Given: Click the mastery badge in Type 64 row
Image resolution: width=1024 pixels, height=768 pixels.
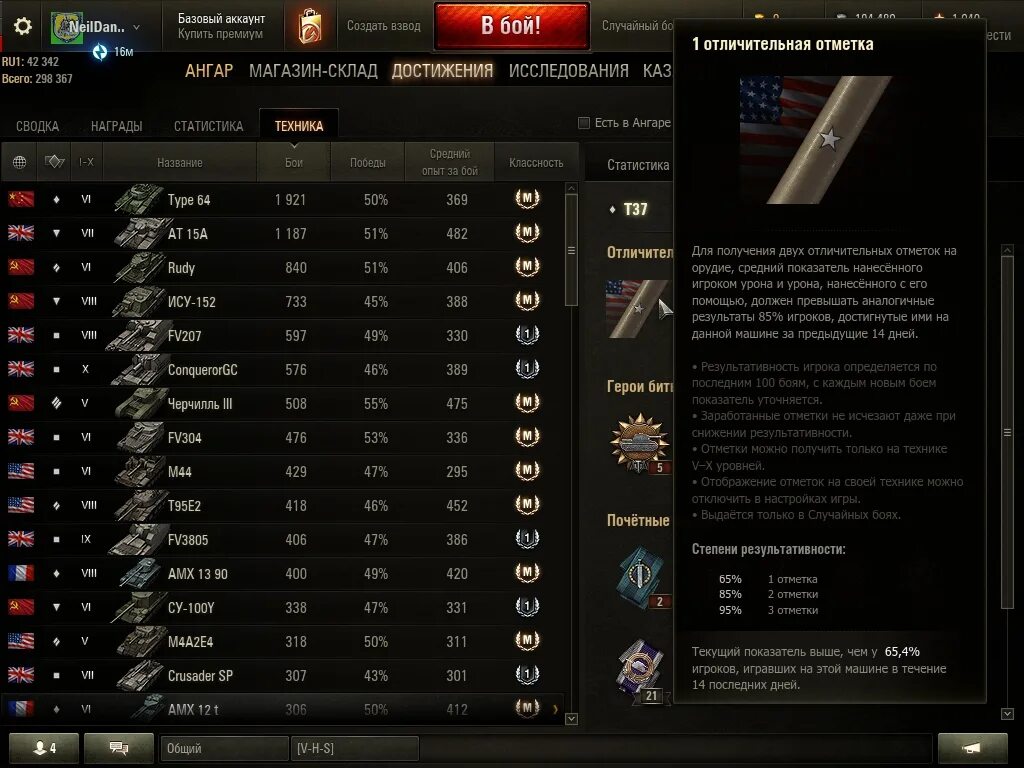Looking at the screenshot, I should tap(528, 199).
